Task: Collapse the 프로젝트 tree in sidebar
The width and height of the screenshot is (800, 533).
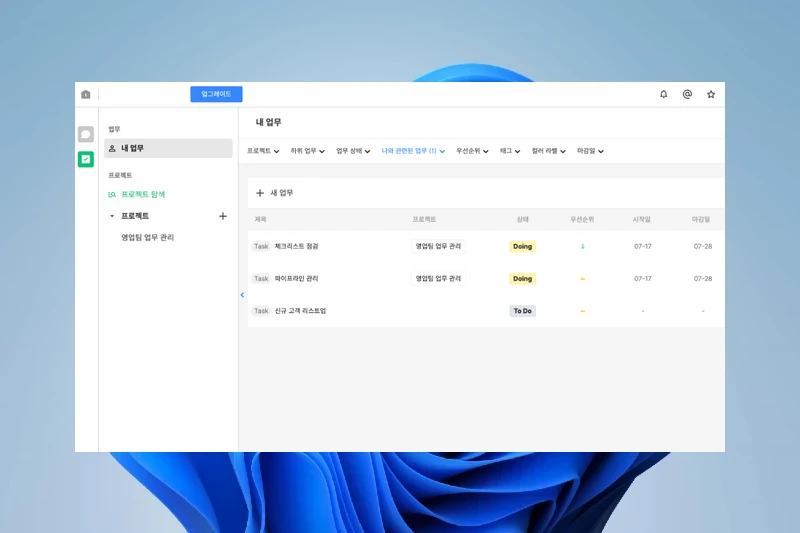Action: pos(112,216)
